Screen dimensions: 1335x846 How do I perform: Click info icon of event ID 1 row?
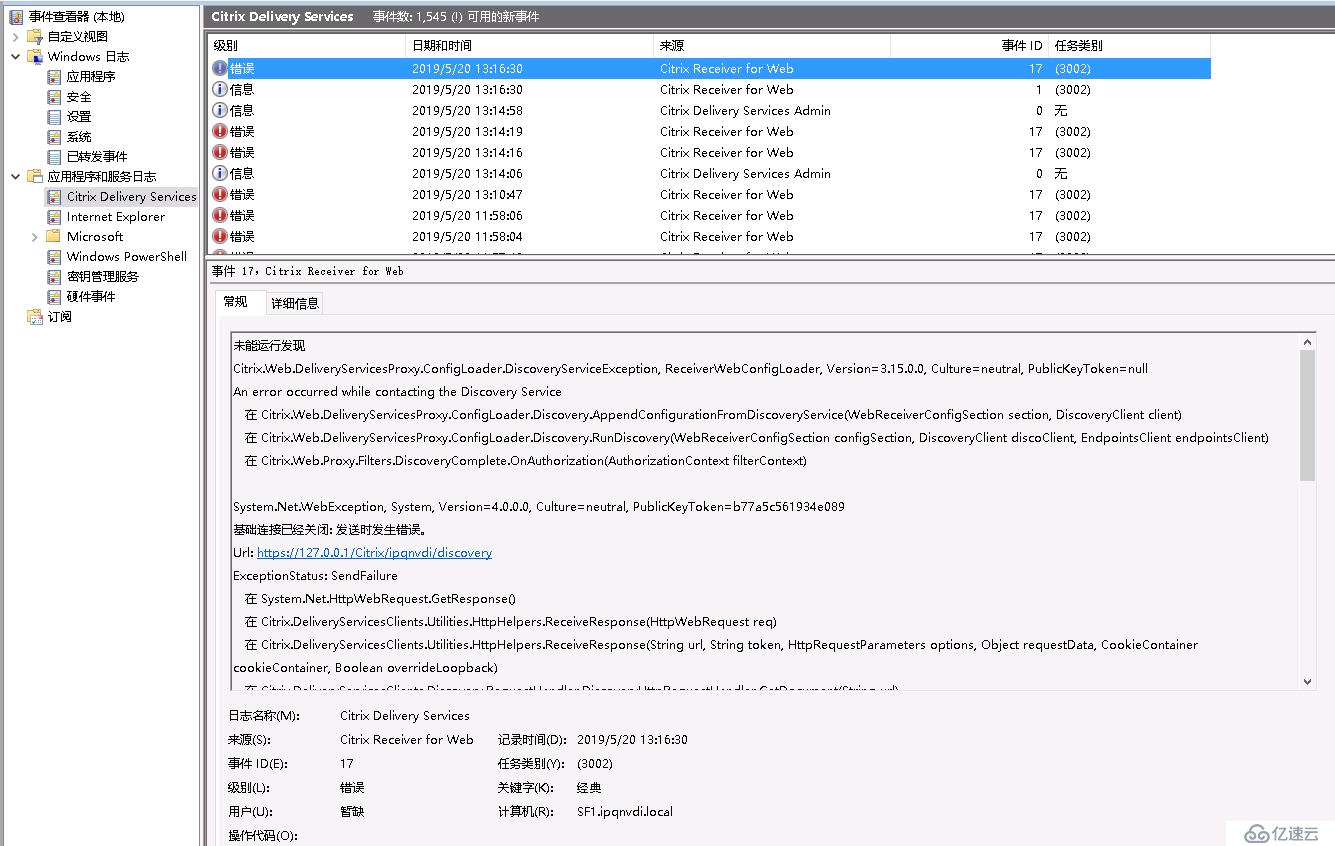point(220,90)
